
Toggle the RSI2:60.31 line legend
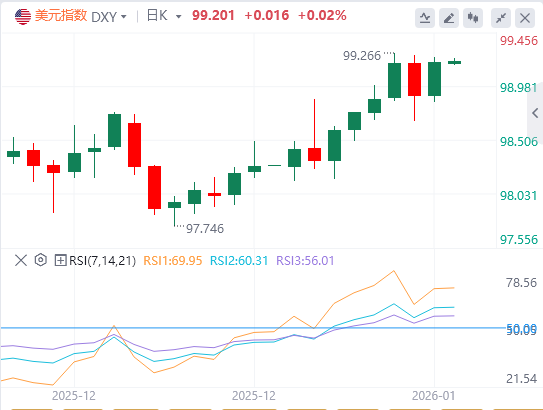(x=239, y=260)
